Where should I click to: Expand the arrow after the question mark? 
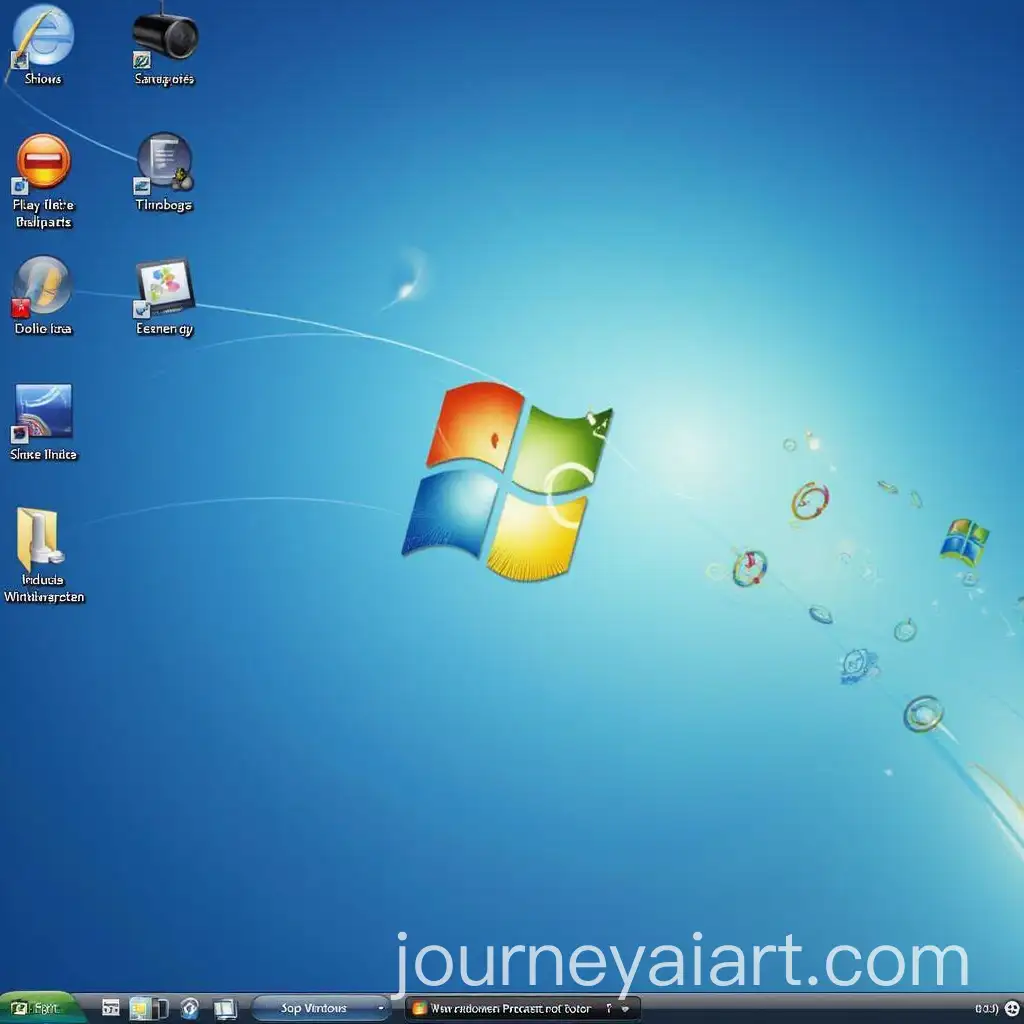[x=626, y=1009]
